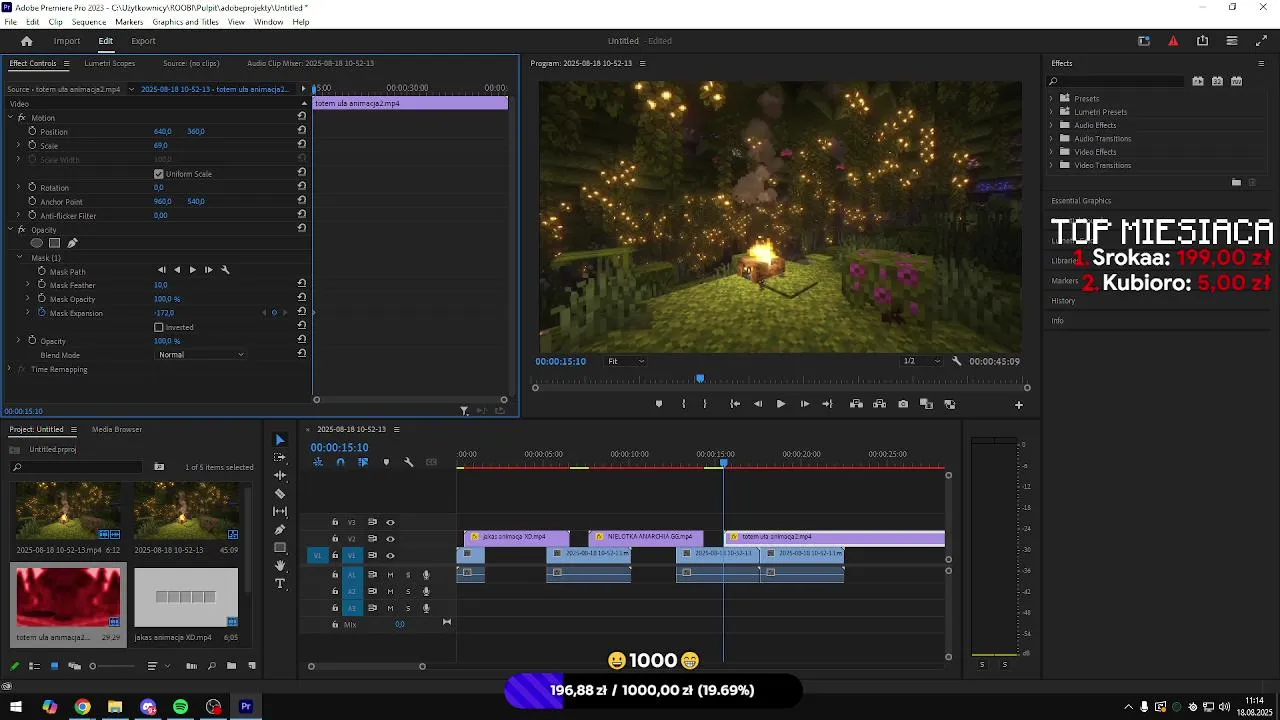Image resolution: width=1280 pixels, height=720 pixels.
Task: Open Program monitor settings wrench
Action: coord(957,361)
